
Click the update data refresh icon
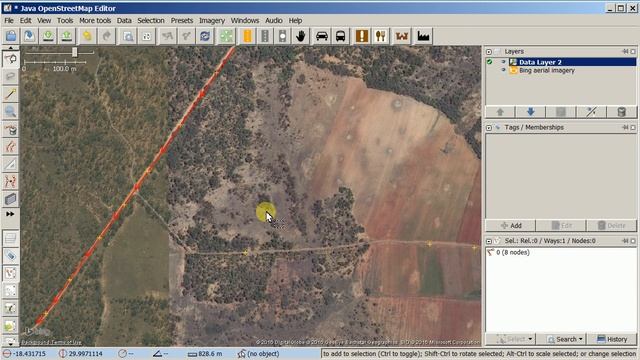coord(205,36)
